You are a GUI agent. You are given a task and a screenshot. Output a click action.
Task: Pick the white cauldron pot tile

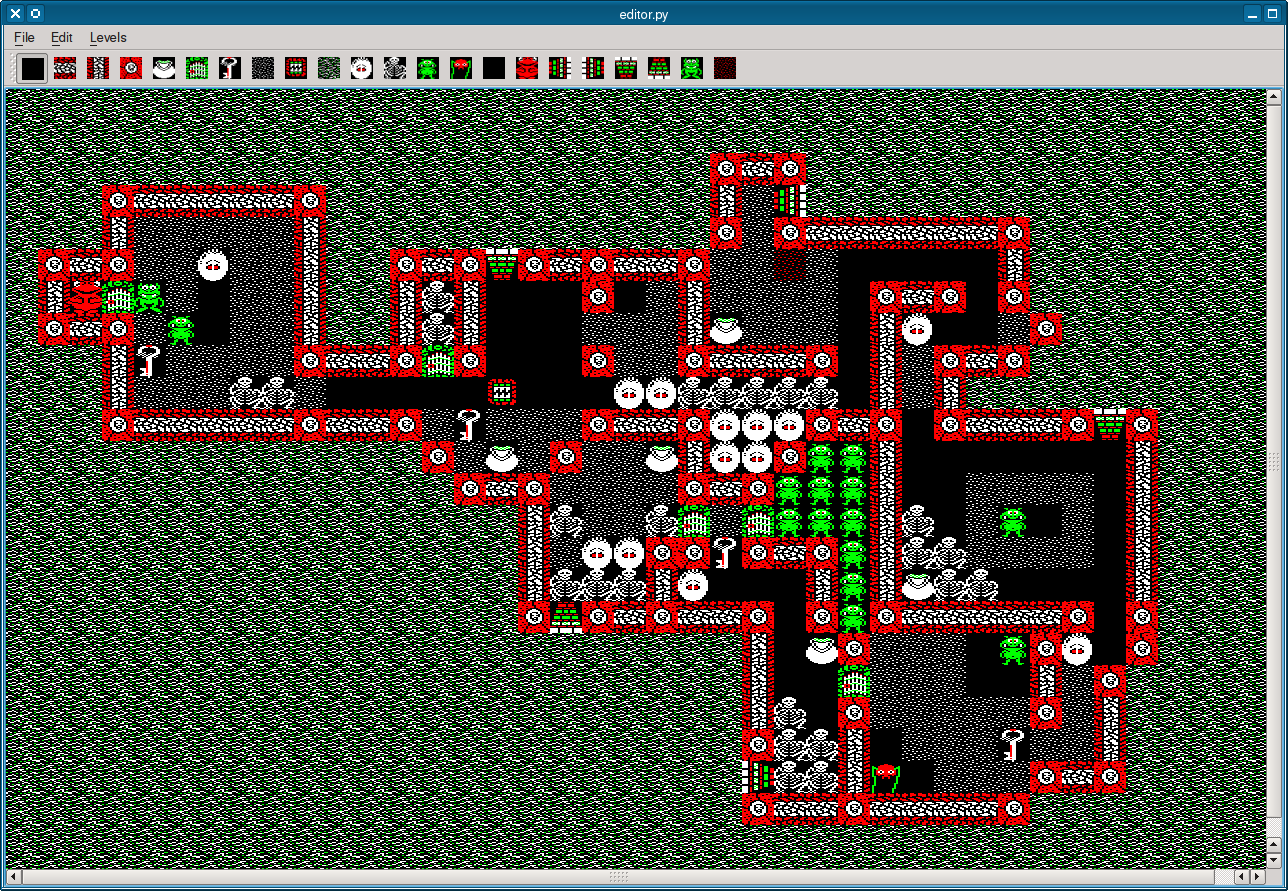click(164, 68)
